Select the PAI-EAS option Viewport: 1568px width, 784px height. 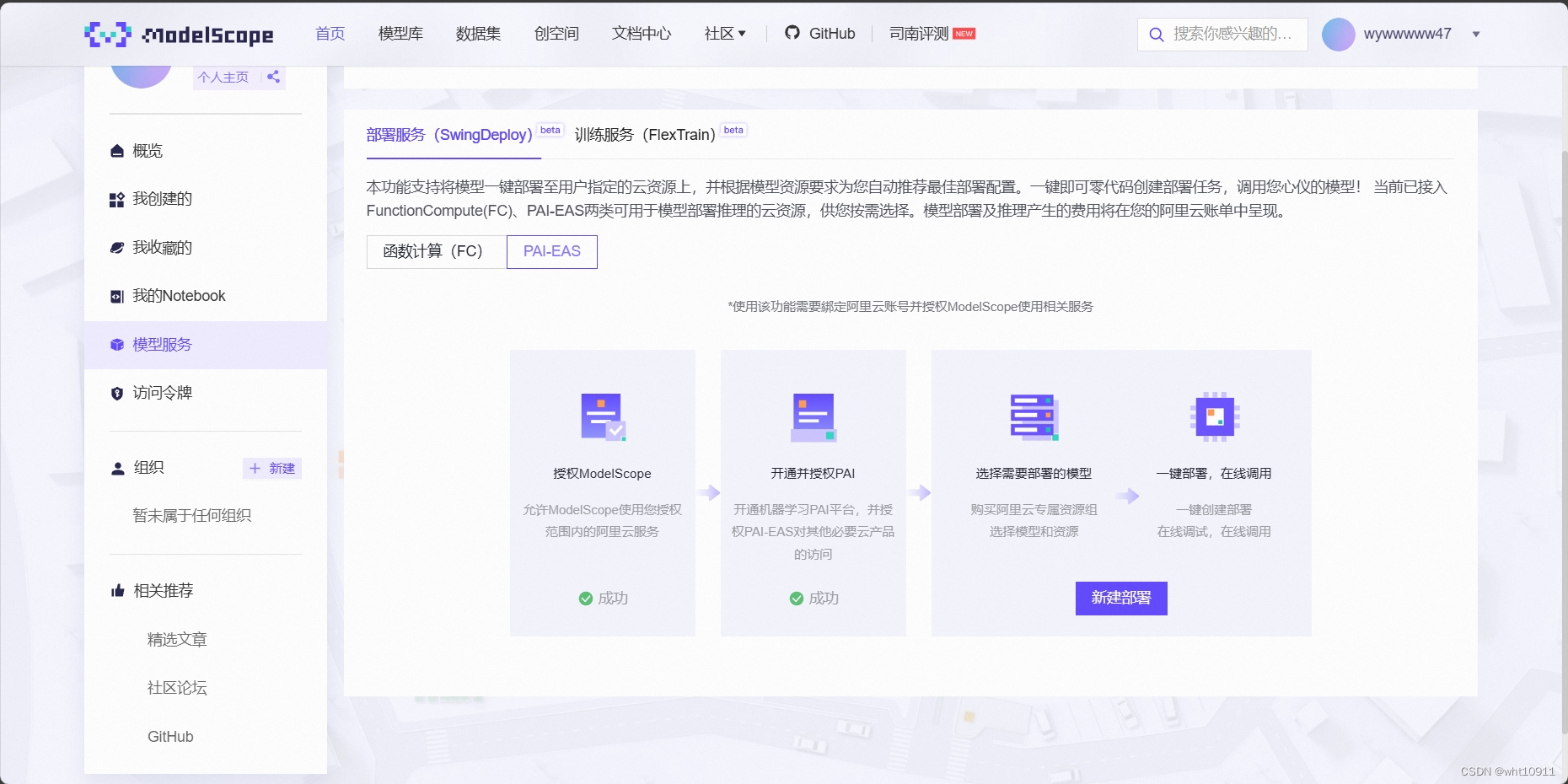552,251
